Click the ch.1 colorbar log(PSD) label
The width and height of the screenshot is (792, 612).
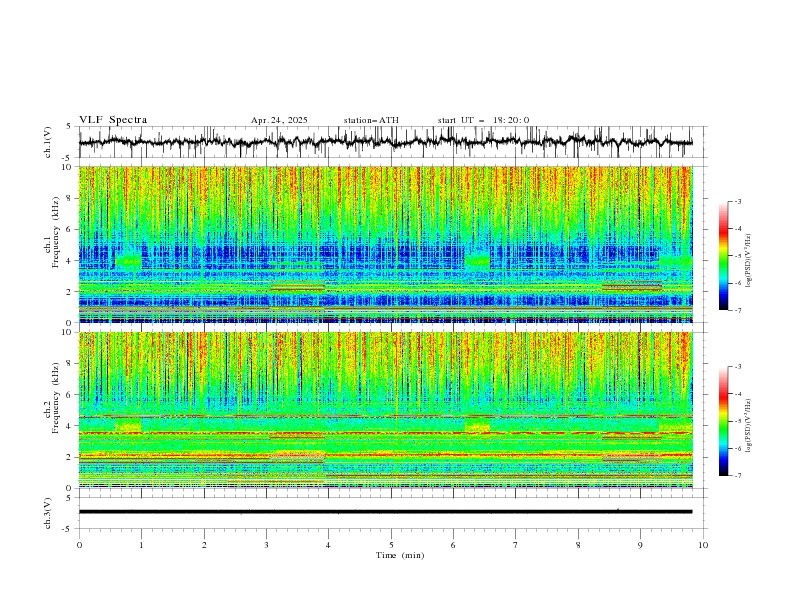pyautogui.click(x=749, y=261)
